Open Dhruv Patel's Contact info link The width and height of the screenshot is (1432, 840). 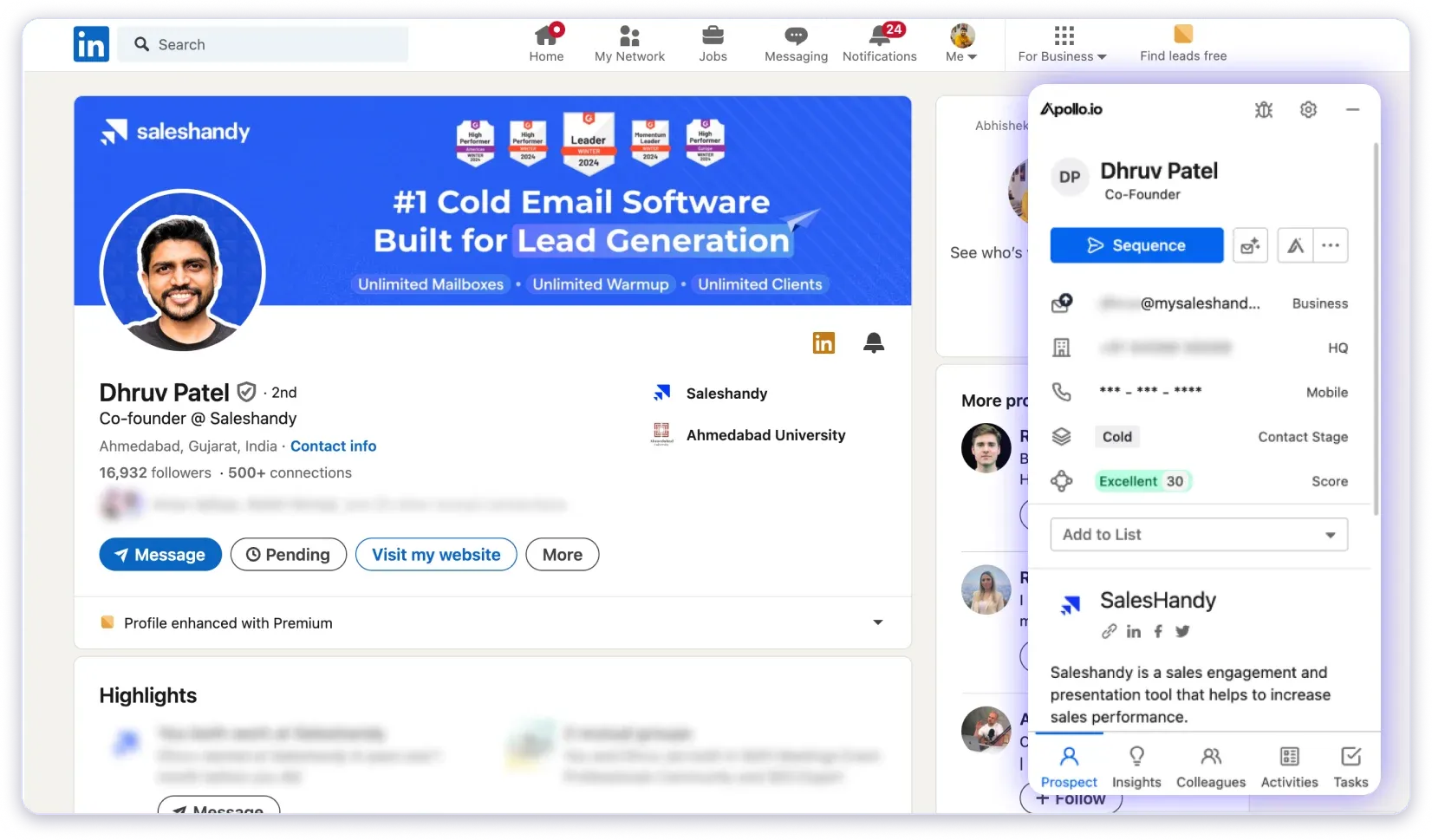(333, 446)
